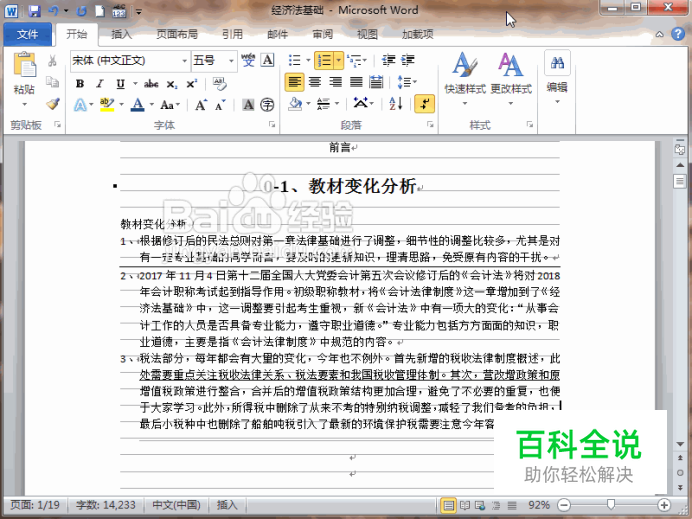Apply subscript formatting

172,84
